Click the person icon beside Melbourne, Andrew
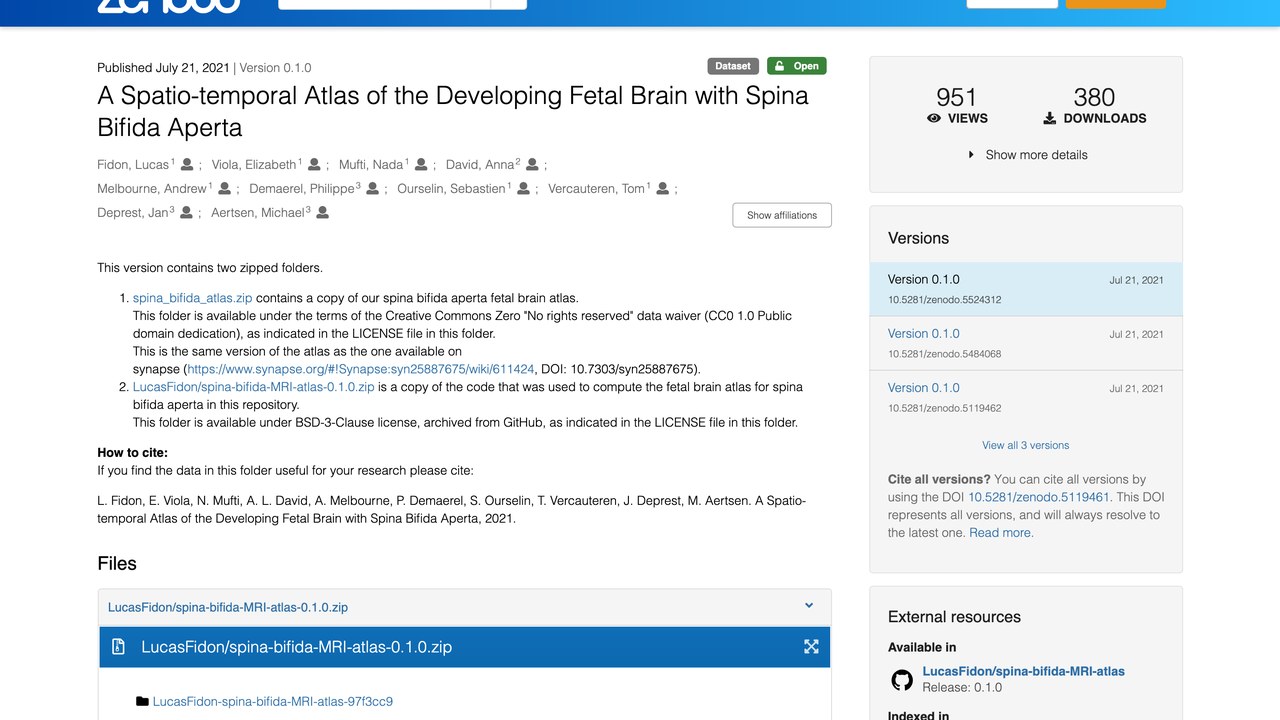 click(x=224, y=188)
